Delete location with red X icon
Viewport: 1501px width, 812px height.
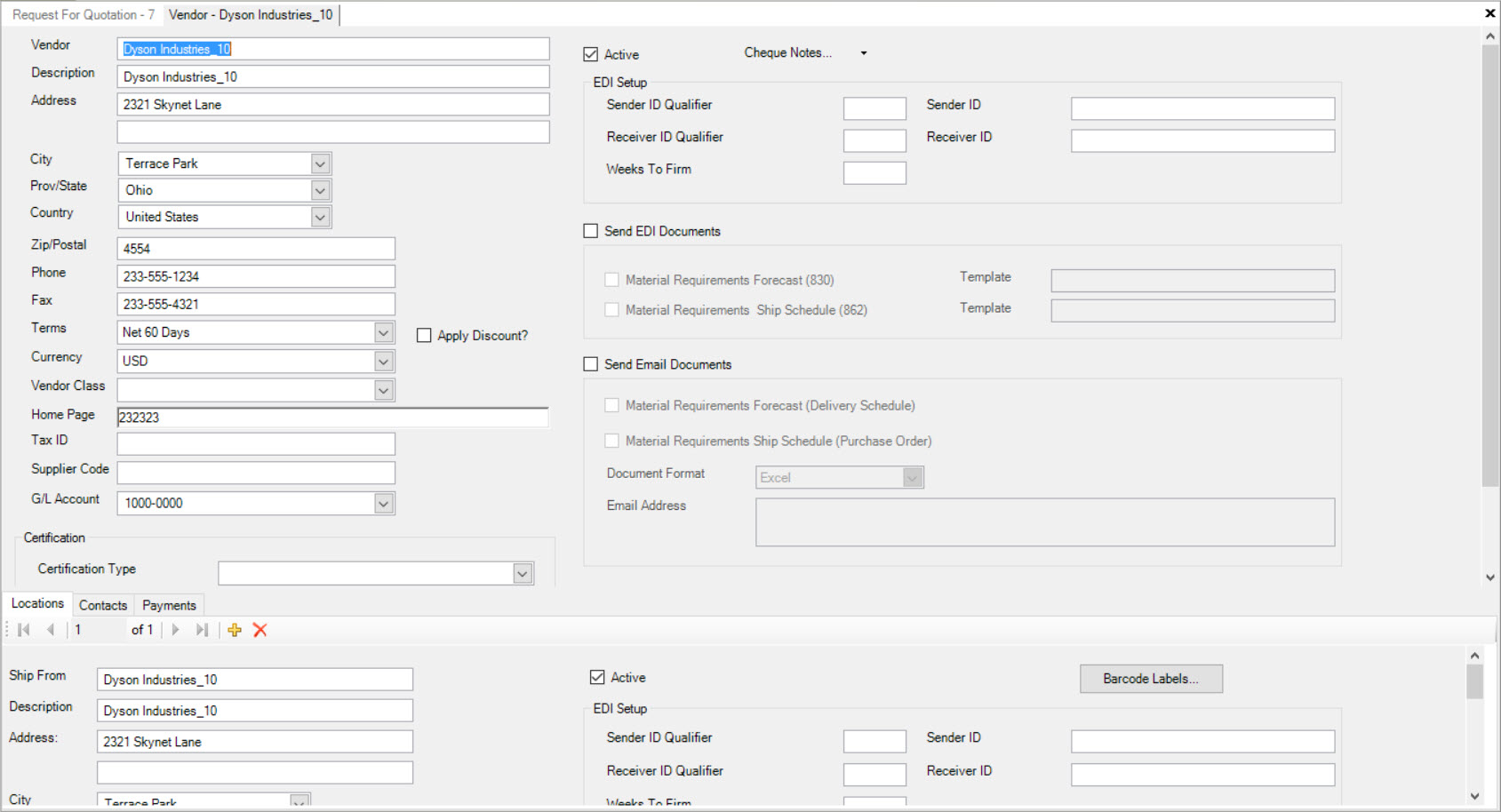pyautogui.click(x=260, y=630)
